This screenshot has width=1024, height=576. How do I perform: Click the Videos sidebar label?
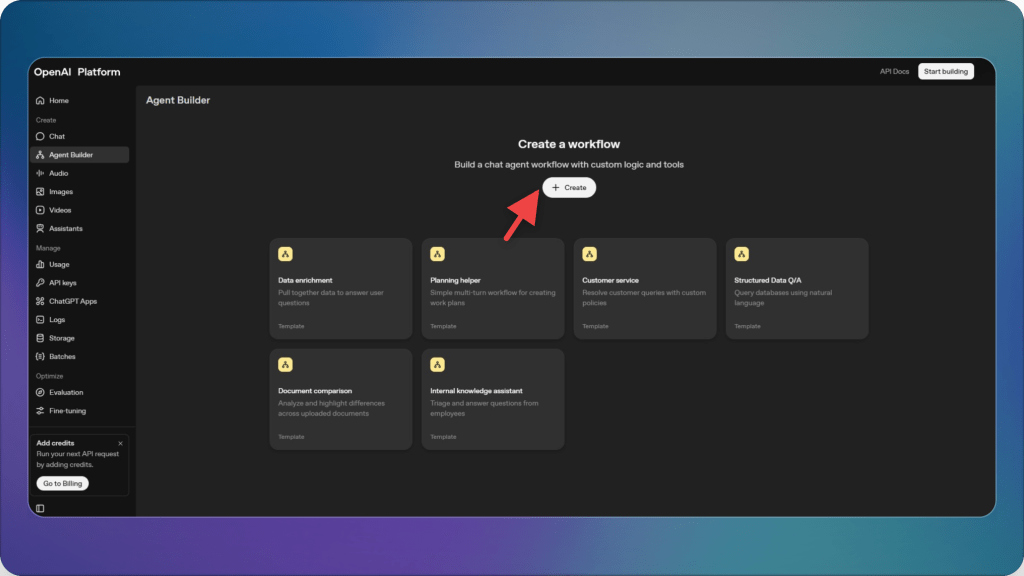tap(60, 210)
